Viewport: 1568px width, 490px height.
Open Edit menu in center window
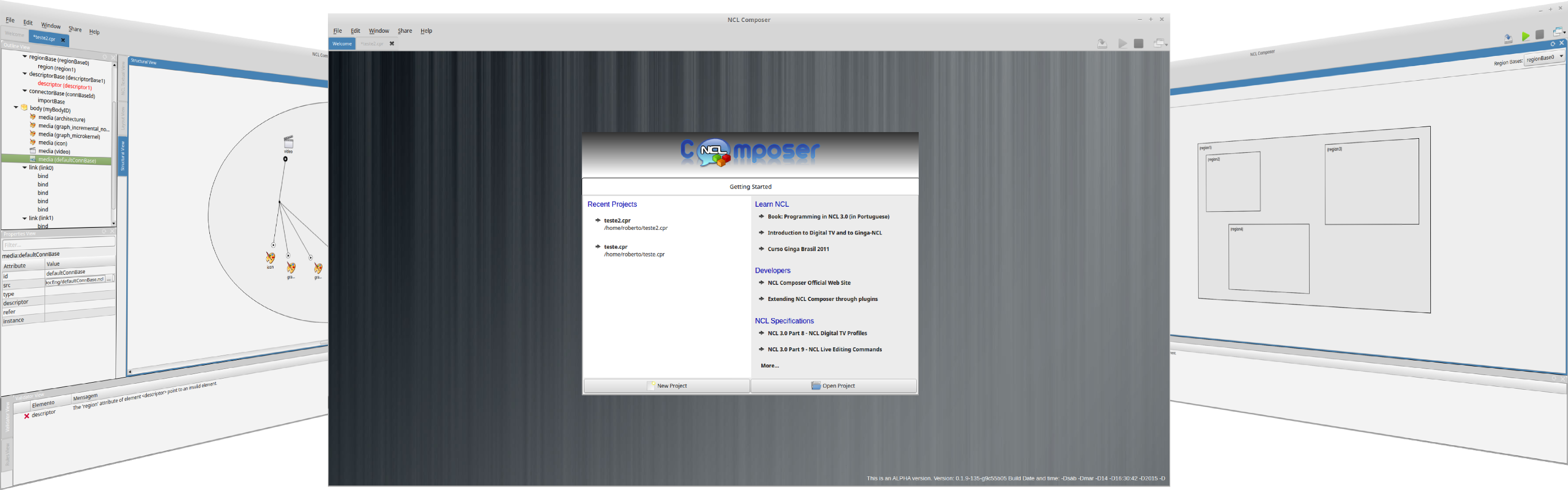[x=356, y=31]
